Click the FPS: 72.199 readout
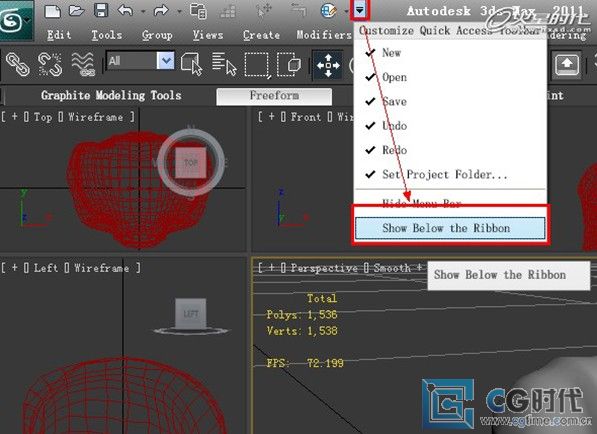The image size is (597, 434). click(305, 363)
